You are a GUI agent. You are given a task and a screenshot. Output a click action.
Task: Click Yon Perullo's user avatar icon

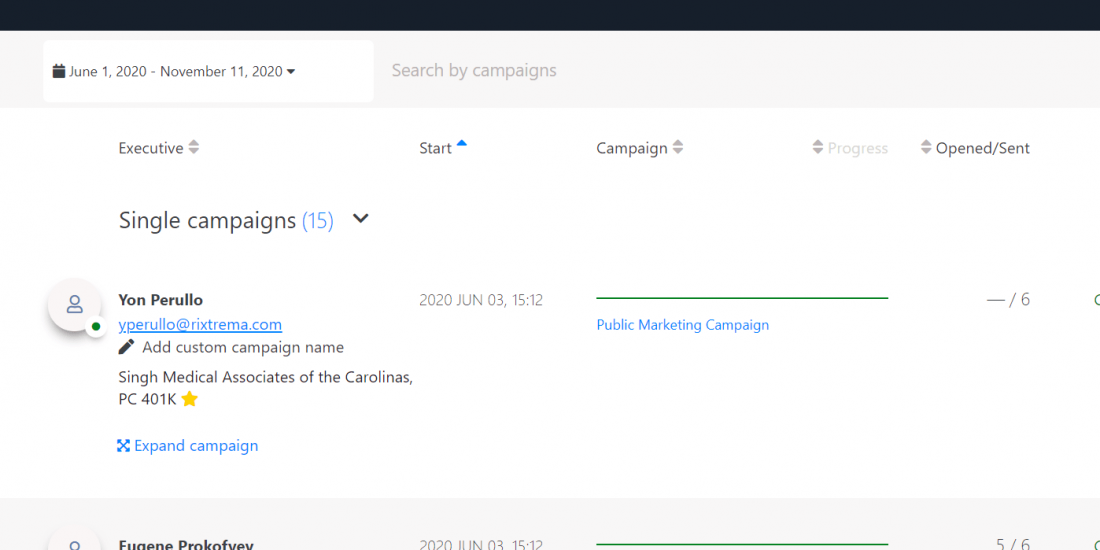click(74, 304)
